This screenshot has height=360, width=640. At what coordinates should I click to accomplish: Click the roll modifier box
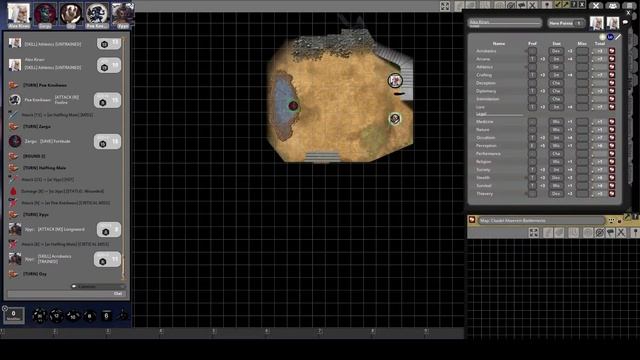coord(13,315)
